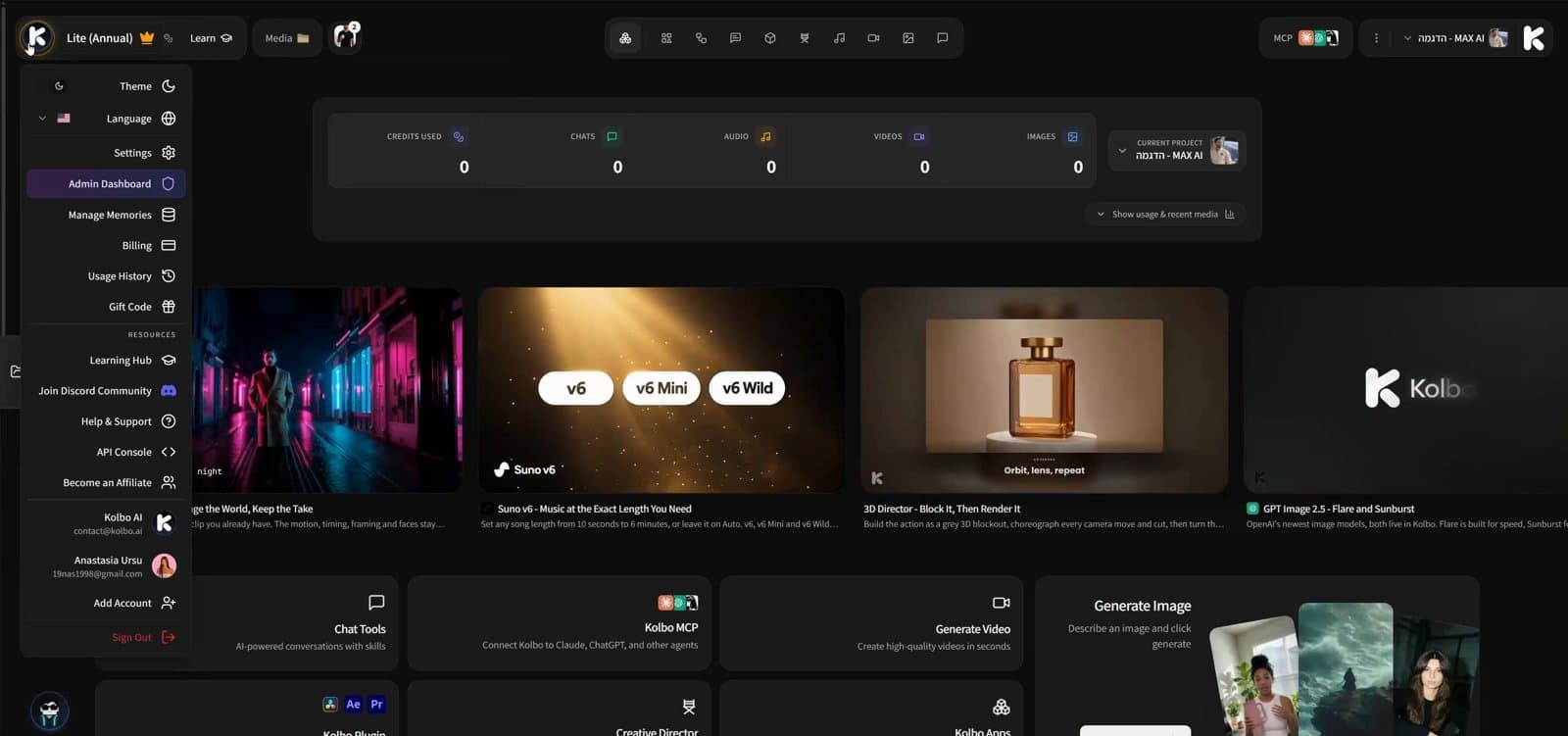1568x736 pixels.
Task: Click the Credits Used stat icon
Action: coord(459,137)
